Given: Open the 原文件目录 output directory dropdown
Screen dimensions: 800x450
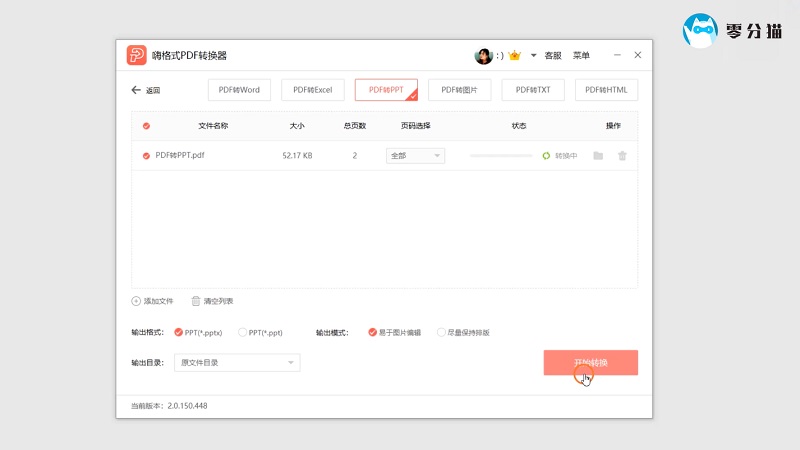Looking at the screenshot, I should (237, 363).
